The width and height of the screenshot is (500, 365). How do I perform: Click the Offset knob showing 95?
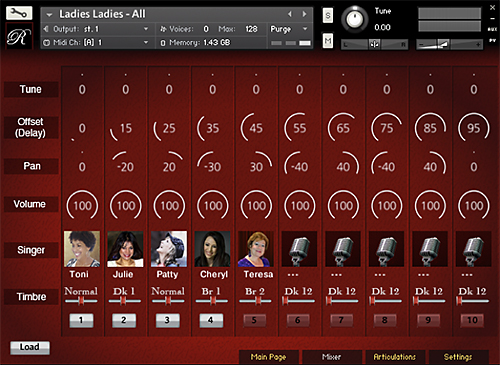point(474,128)
